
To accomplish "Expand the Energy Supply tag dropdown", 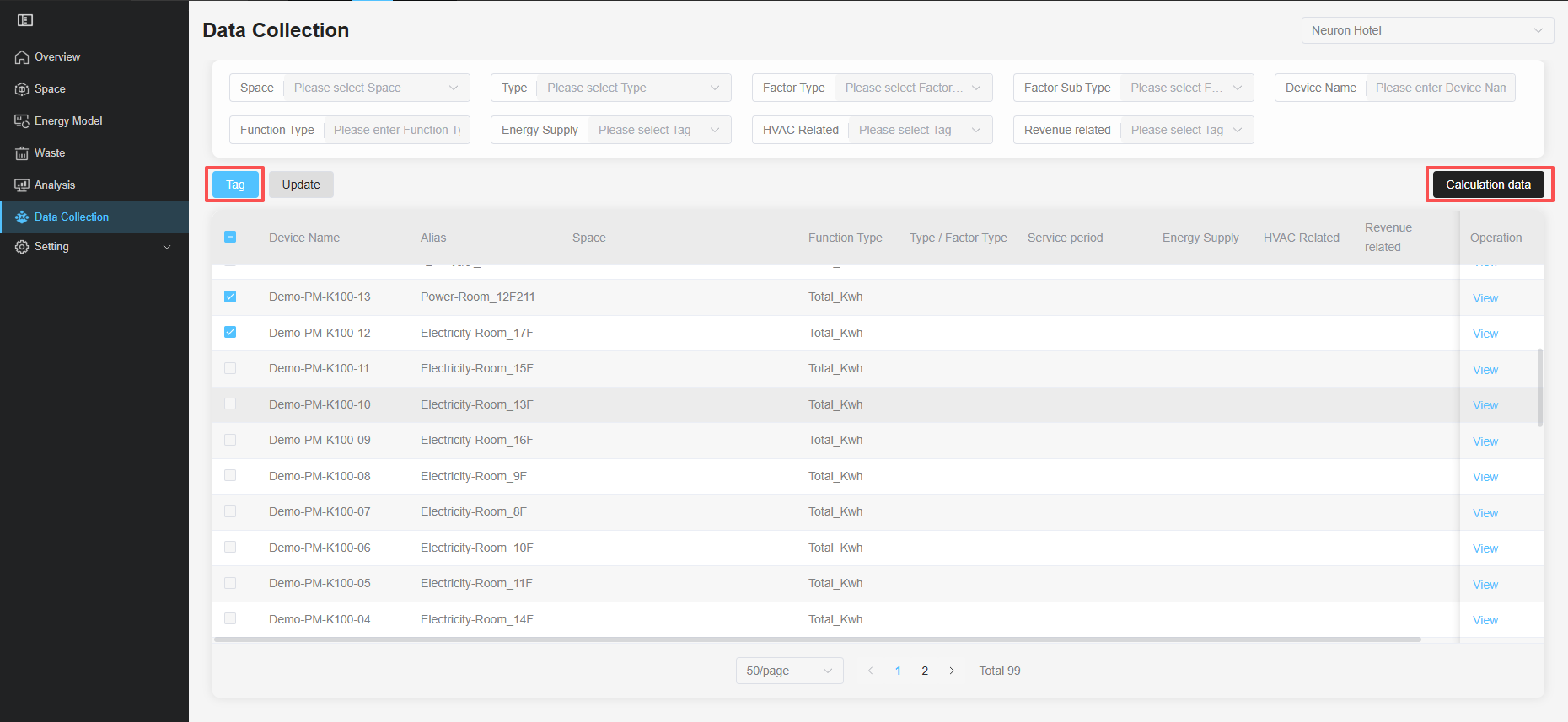I will click(x=658, y=130).
